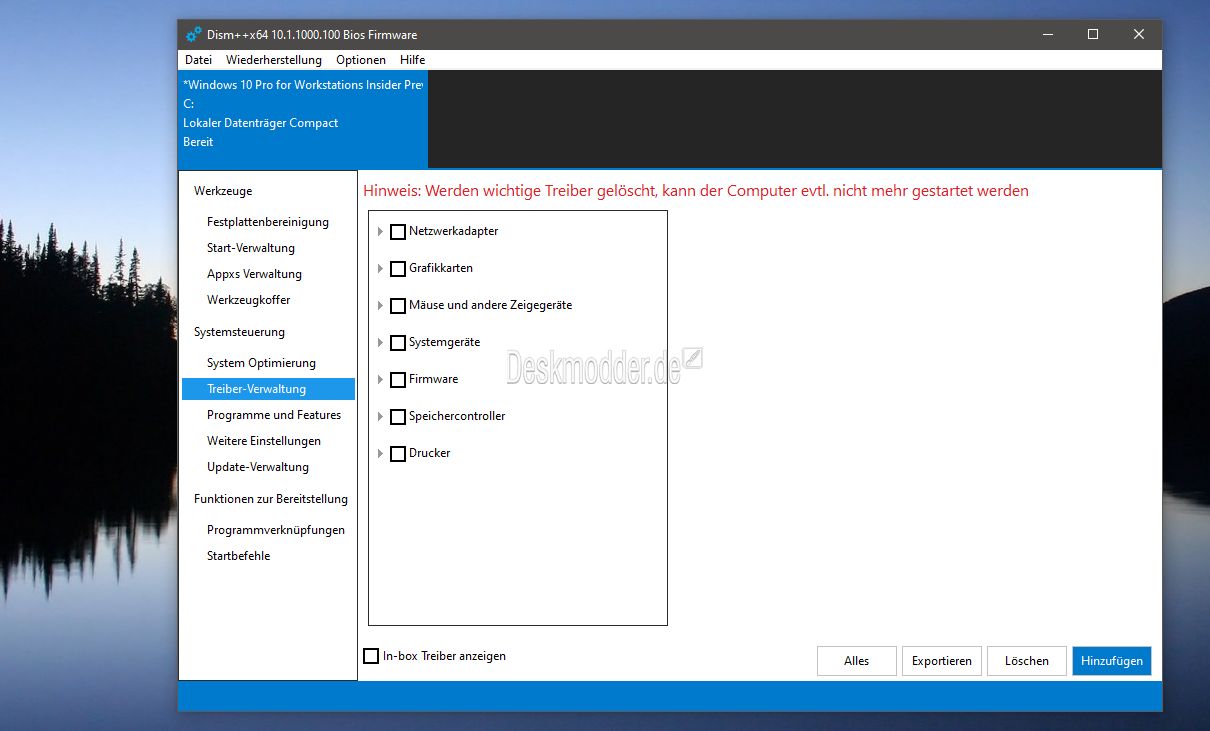Enable the Systemgeräte checkbox
1210x731 pixels.
click(398, 343)
